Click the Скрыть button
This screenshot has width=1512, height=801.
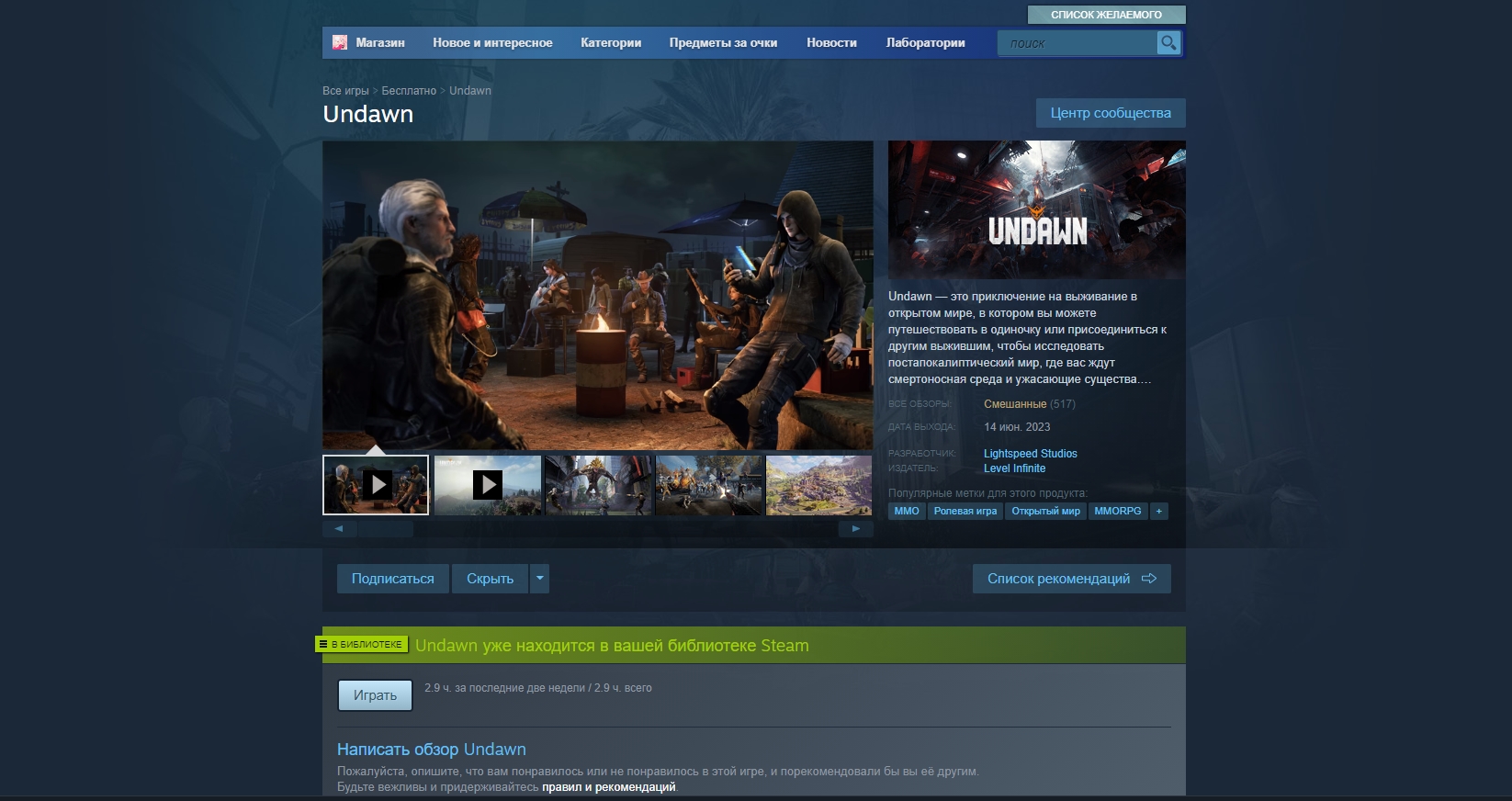[x=490, y=579]
